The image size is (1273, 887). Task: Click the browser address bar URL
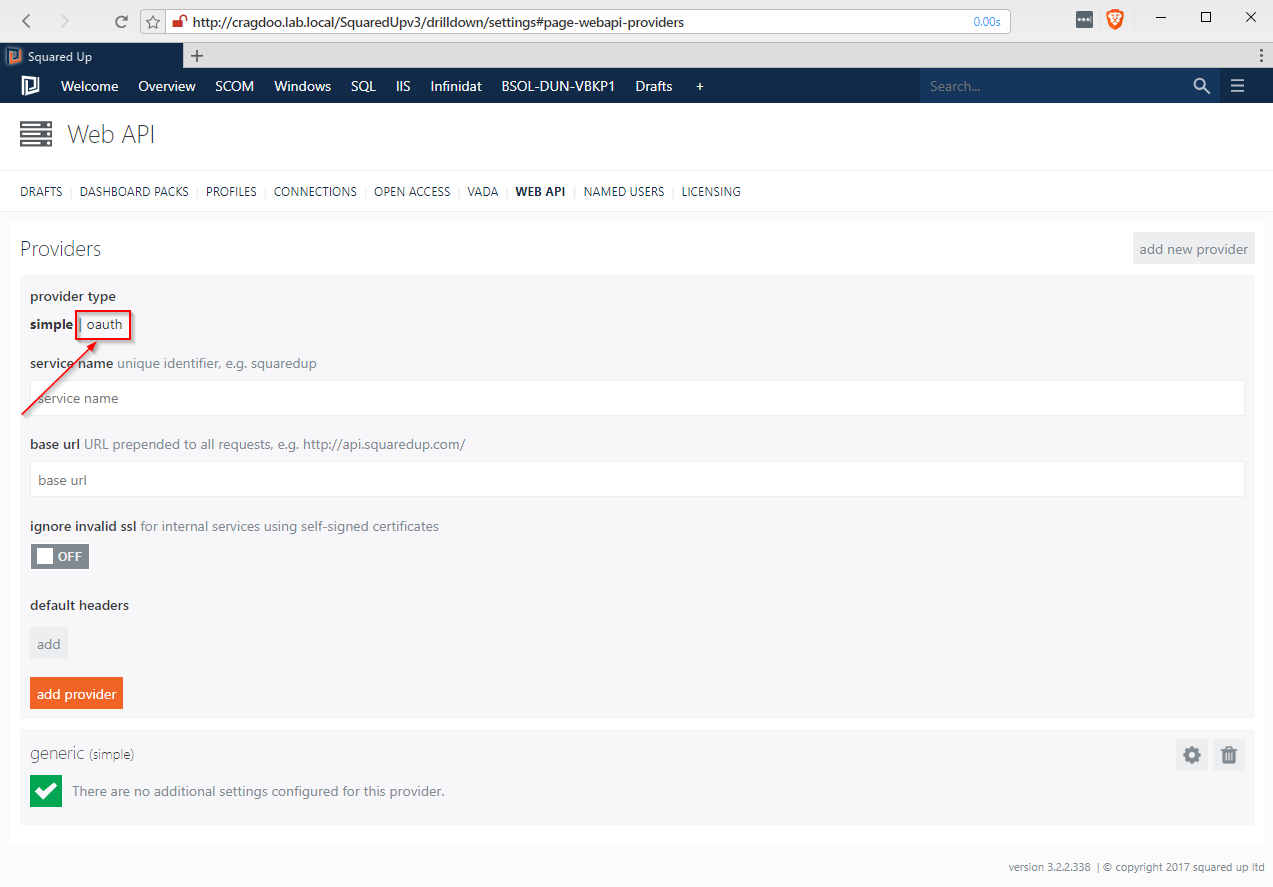(x=438, y=21)
